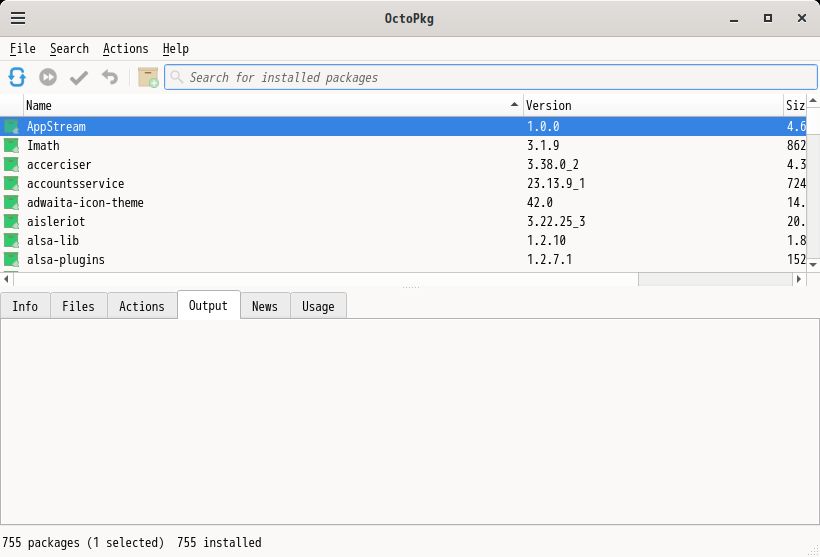Image resolution: width=820 pixels, height=557 pixels.
Task: Click the System upgrade fast-forward icon
Action: coord(48,77)
